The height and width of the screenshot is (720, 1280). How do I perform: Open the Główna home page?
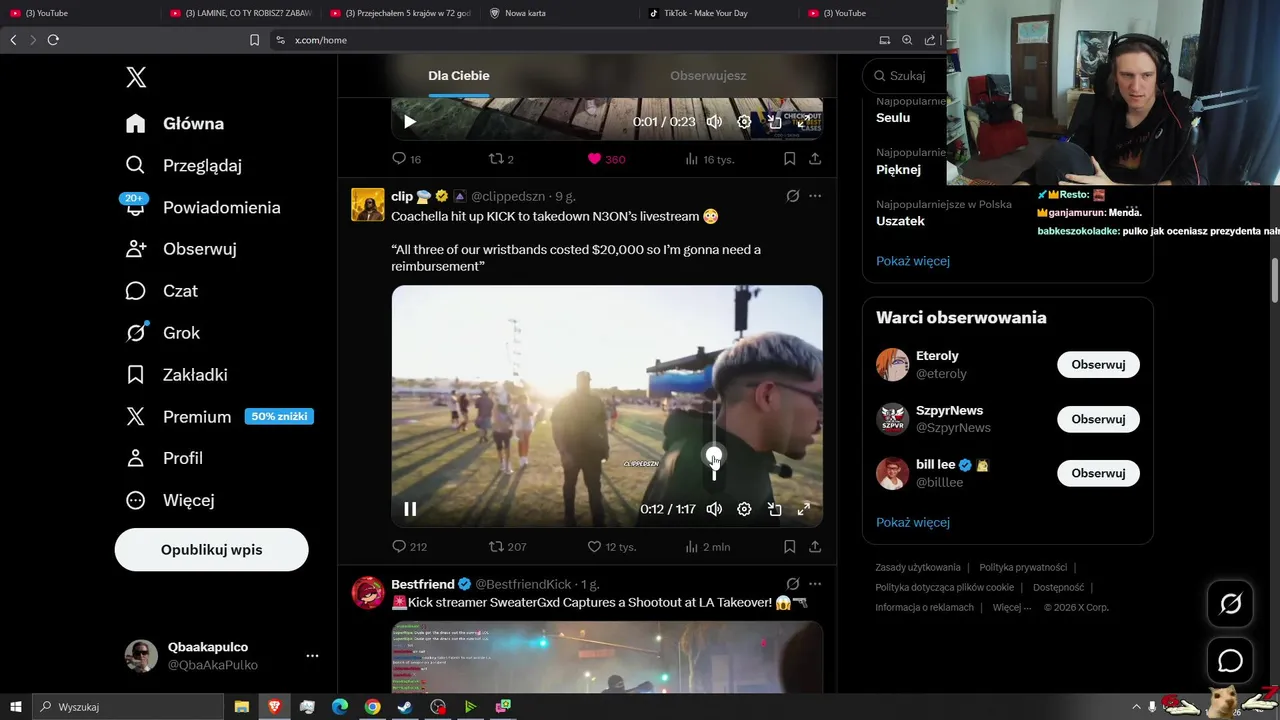175,123
